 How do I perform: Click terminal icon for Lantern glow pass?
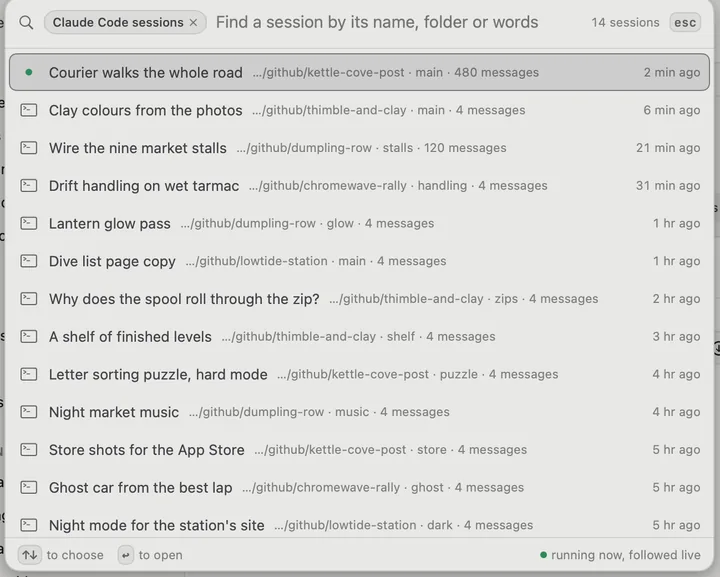28,223
